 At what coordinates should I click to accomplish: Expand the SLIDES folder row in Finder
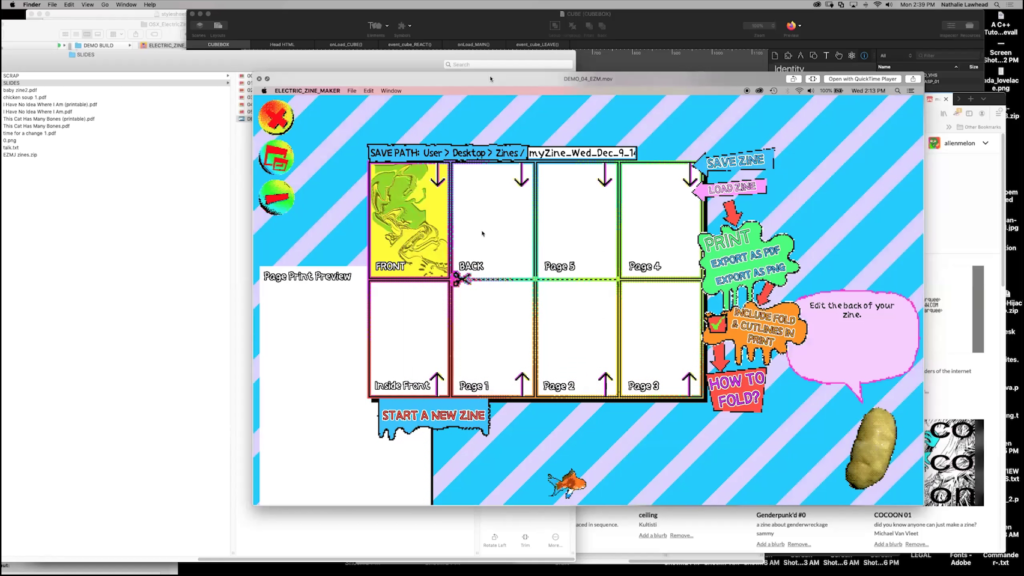(228, 83)
